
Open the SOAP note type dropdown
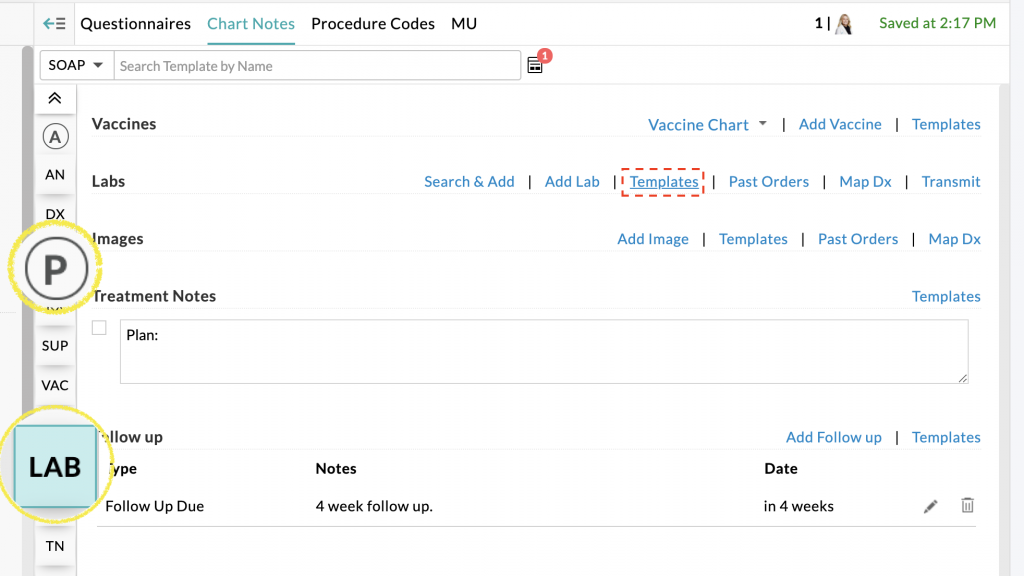(76, 66)
